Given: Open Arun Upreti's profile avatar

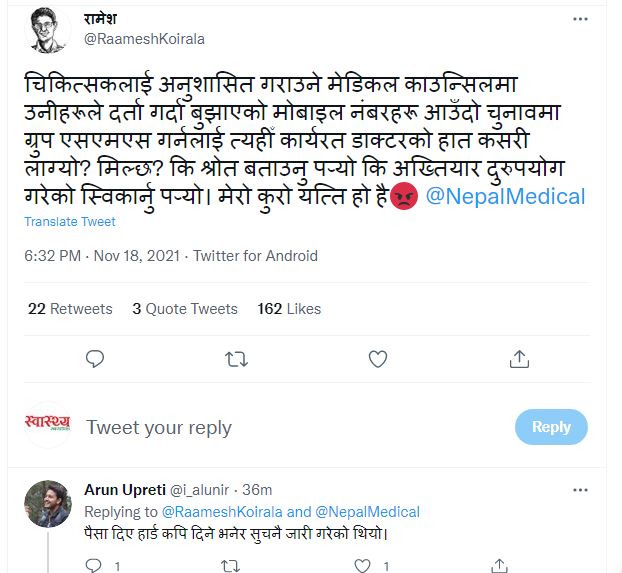Looking at the screenshot, I should pyautogui.click(x=47, y=503).
